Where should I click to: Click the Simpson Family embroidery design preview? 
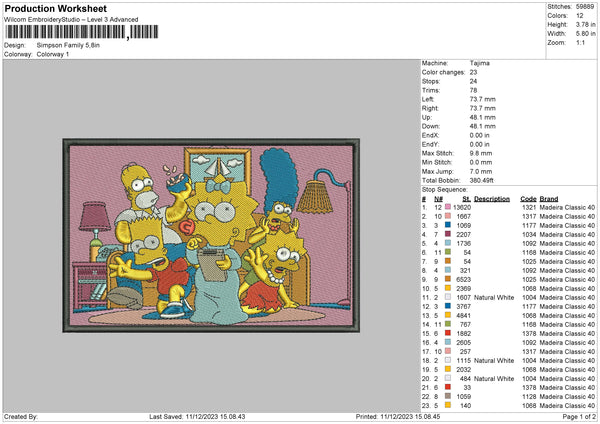pyautogui.click(x=211, y=235)
